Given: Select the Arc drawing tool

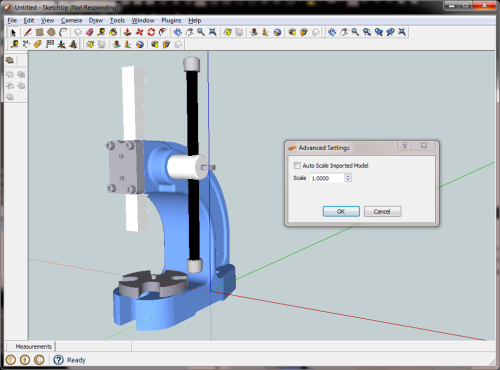Looking at the screenshot, I should 63,32.
